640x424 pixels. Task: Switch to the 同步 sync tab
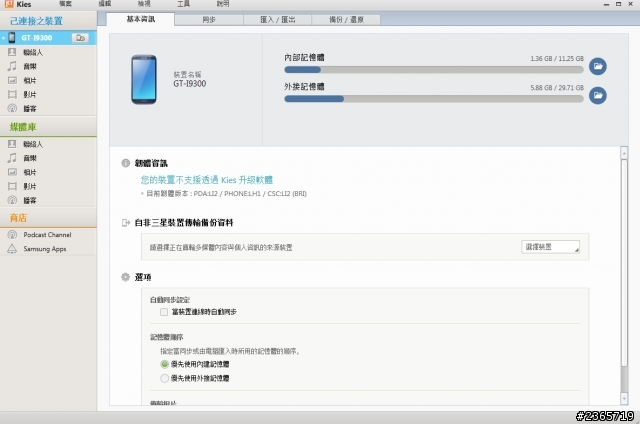tap(209, 20)
